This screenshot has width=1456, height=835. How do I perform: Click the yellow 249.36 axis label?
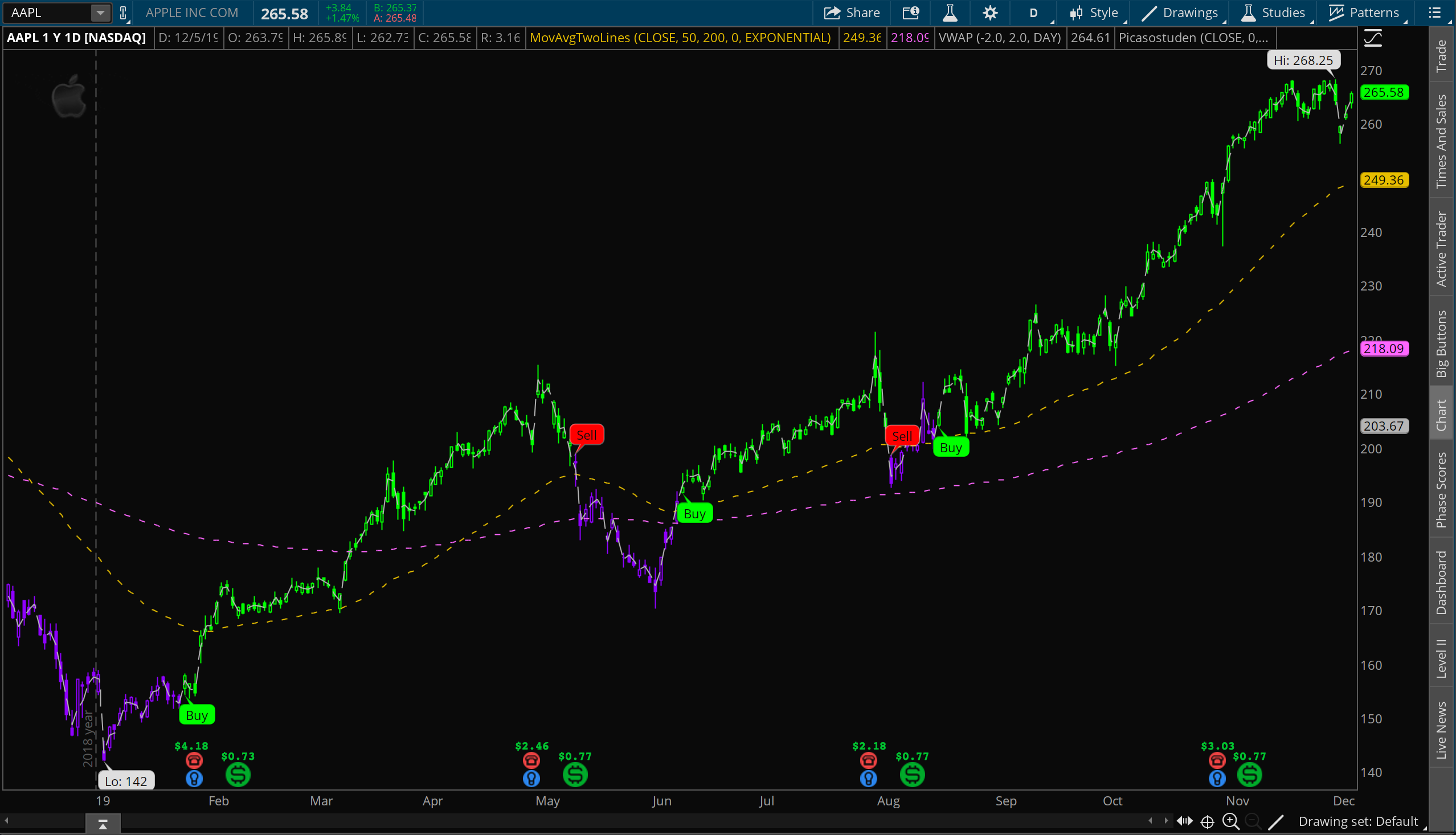click(1384, 180)
